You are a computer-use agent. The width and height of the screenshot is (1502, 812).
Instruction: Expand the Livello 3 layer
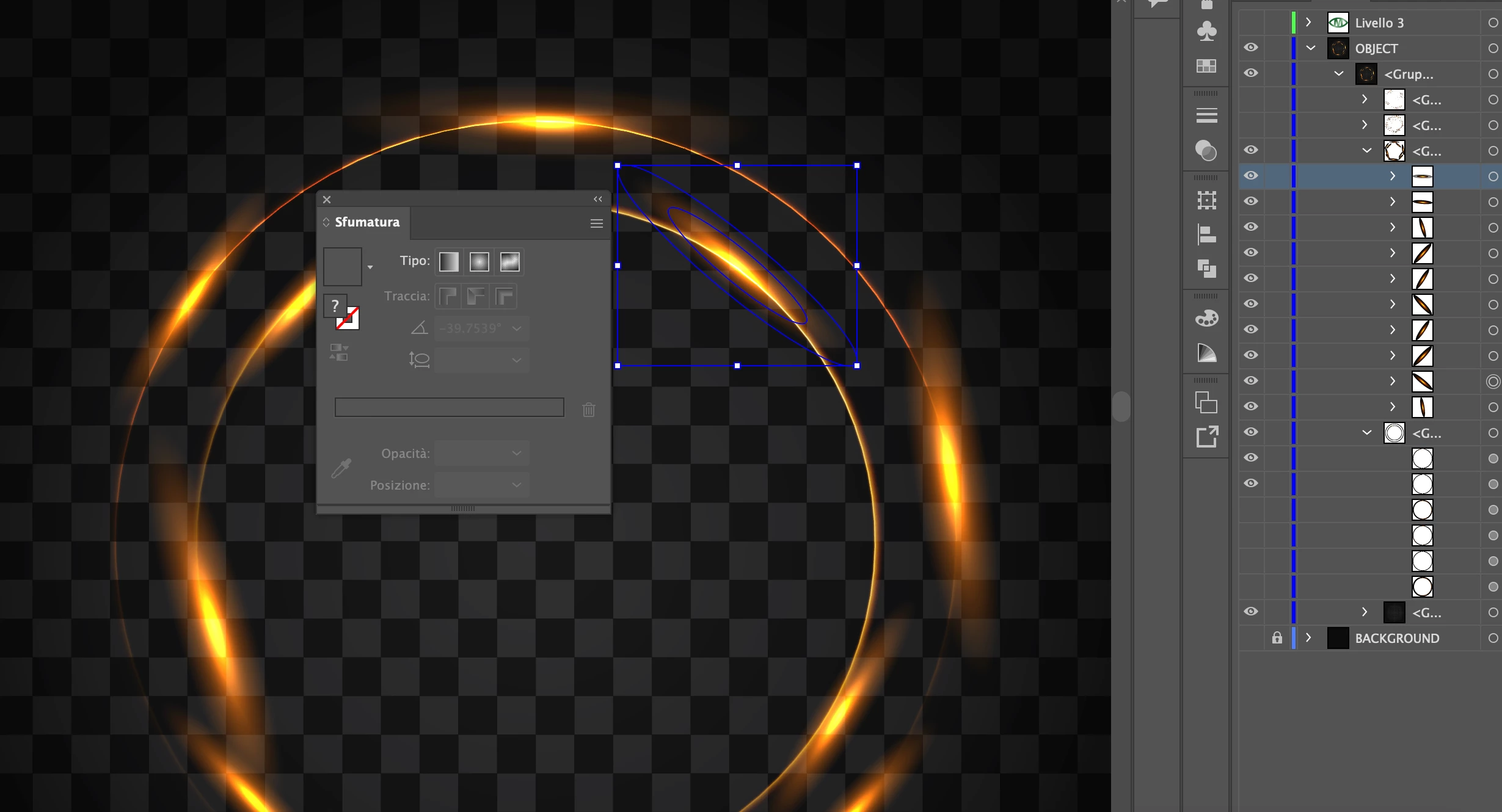click(1308, 22)
